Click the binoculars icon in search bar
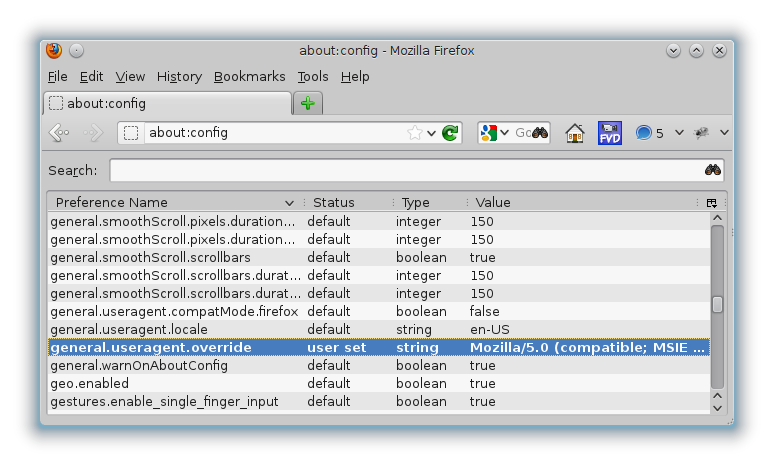The image size is (774, 465). [712, 170]
